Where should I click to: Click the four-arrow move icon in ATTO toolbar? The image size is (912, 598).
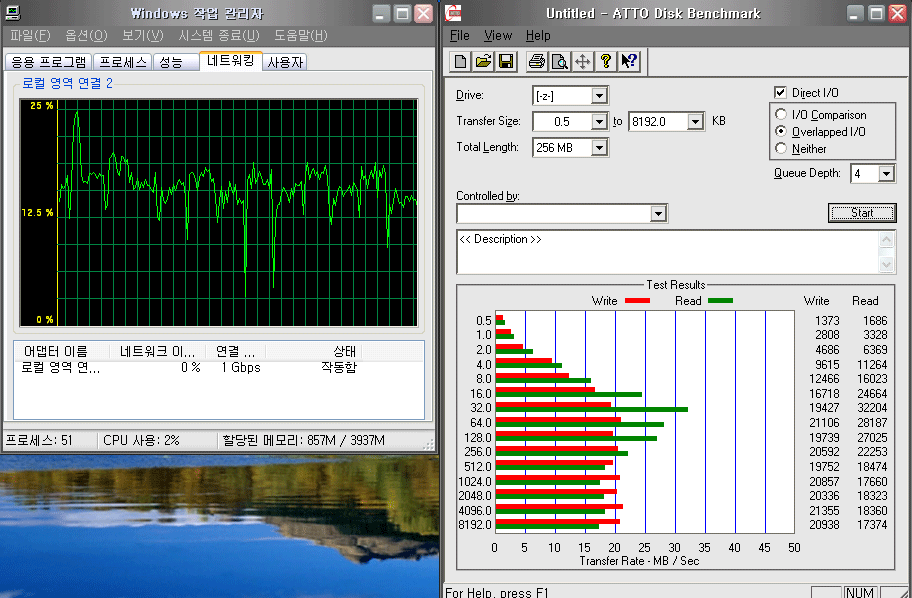click(x=583, y=61)
